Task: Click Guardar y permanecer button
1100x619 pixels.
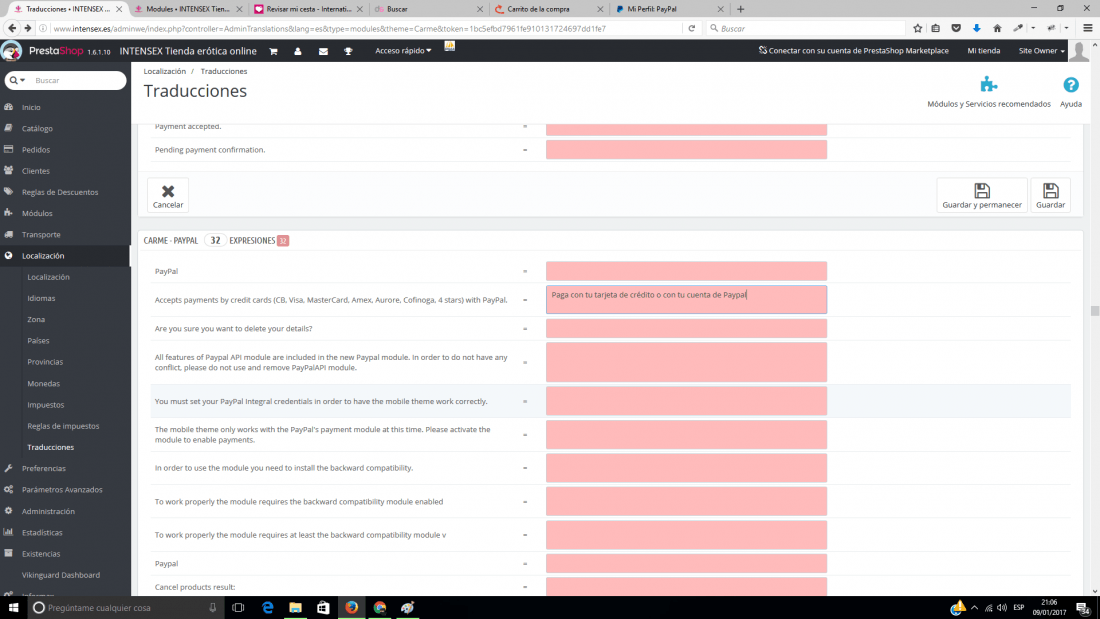Action: tap(982, 195)
